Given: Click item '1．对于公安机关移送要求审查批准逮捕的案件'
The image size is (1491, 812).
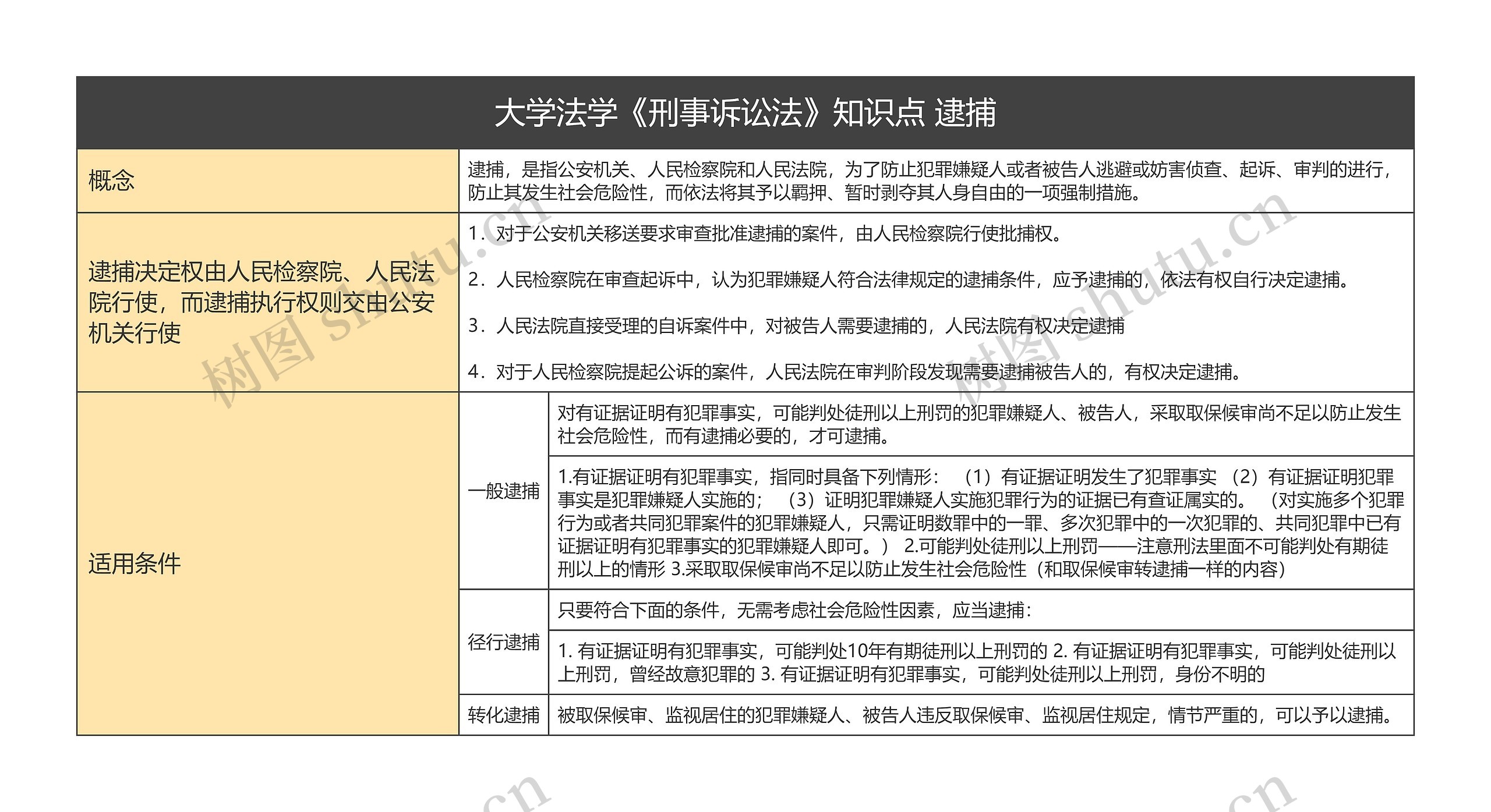Looking at the screenshot, I should (766, 234).
